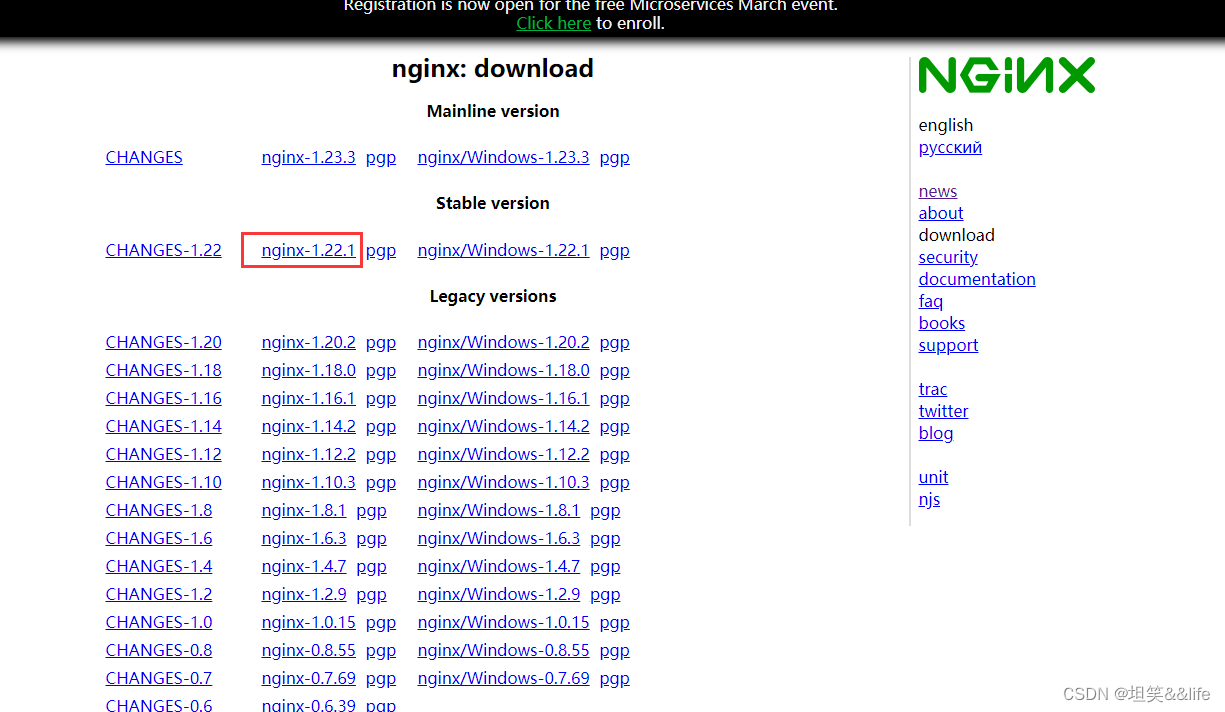Download nginx/Windows-0.8.55
Image resolution: width=1225 pixels, height=712 pixels.
[x=503, y=650]
